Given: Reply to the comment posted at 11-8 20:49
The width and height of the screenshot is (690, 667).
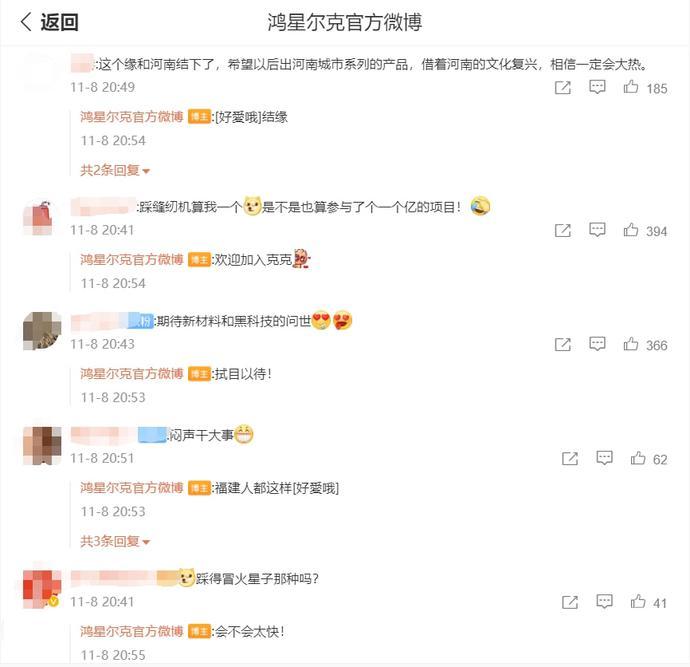Looking at the screenshot, I should point(597,87).
